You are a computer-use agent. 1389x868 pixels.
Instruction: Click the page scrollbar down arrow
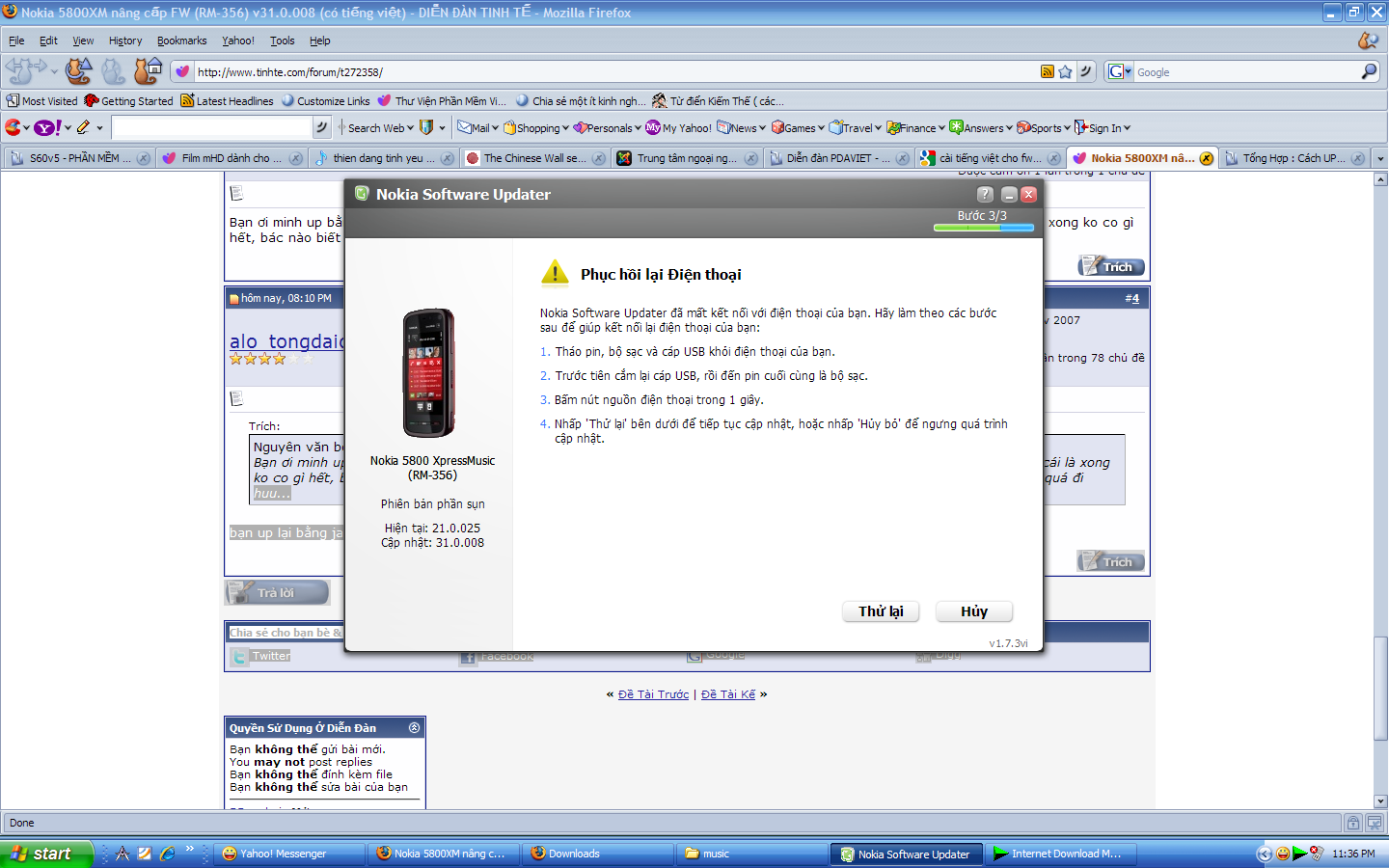pos(1380,801)
